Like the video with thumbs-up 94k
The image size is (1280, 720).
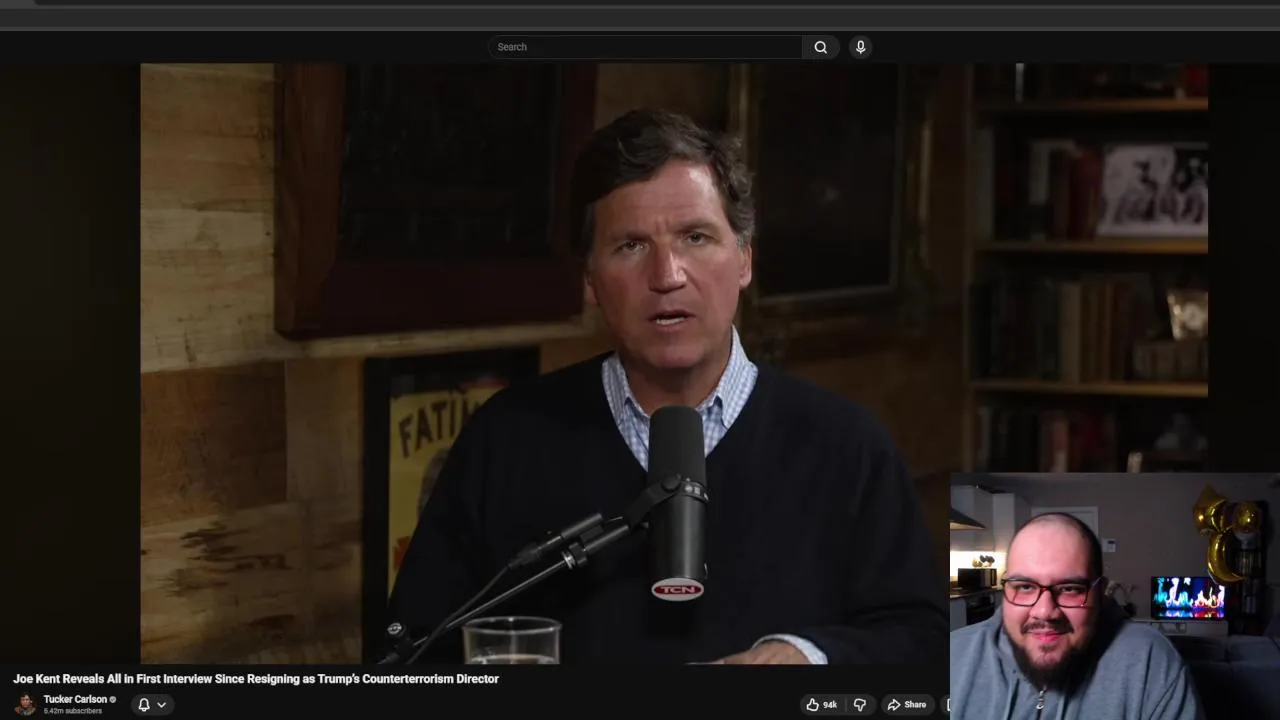(x=821, y=705)
